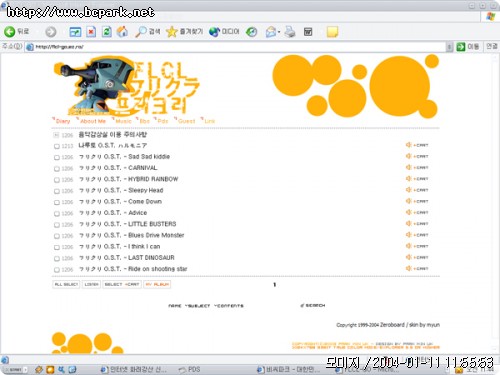Click the speaker icon for Come Down
Viewport: 500px width, 375px height.
click(x=408, y=201)
